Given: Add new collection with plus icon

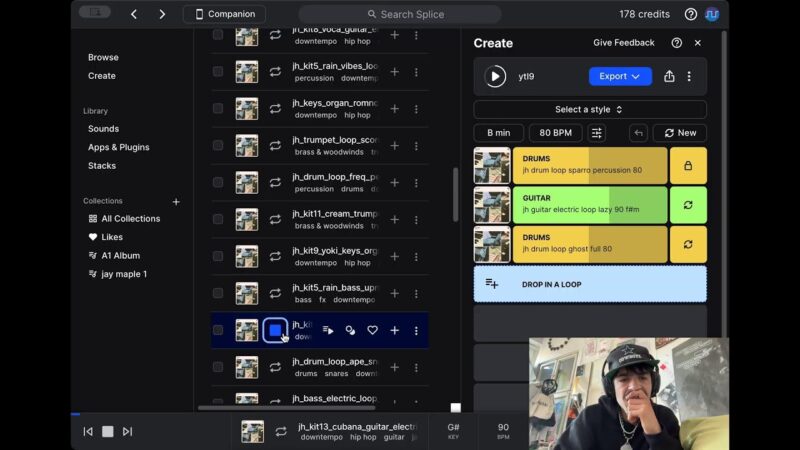Looking at the screenshot, I should 176,201.
